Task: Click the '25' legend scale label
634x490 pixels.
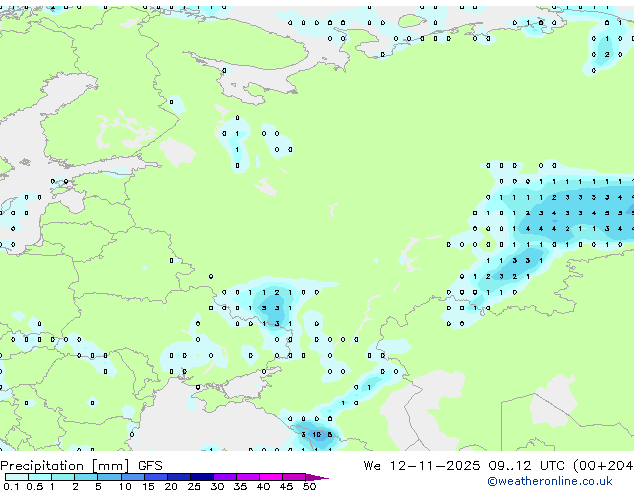Action: [194, 486]
